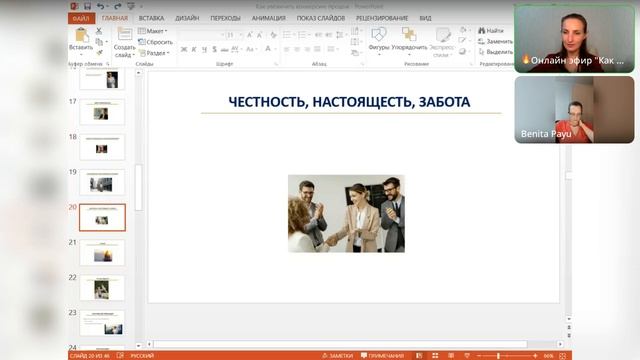640x360 pixels.
Task: Switch to the ДИЗАЙН tab
Action: pos(187,18)
